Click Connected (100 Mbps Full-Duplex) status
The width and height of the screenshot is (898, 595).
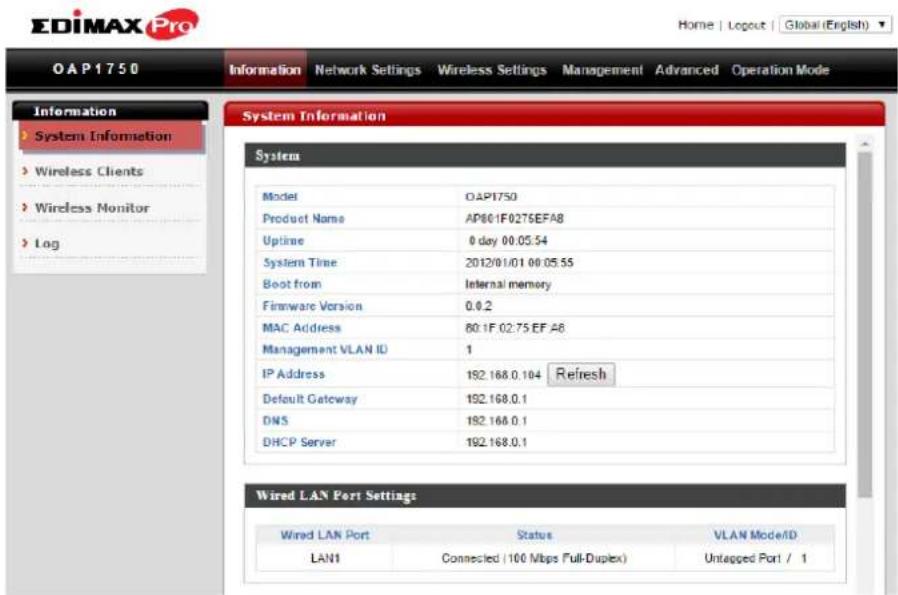point(534,558)
